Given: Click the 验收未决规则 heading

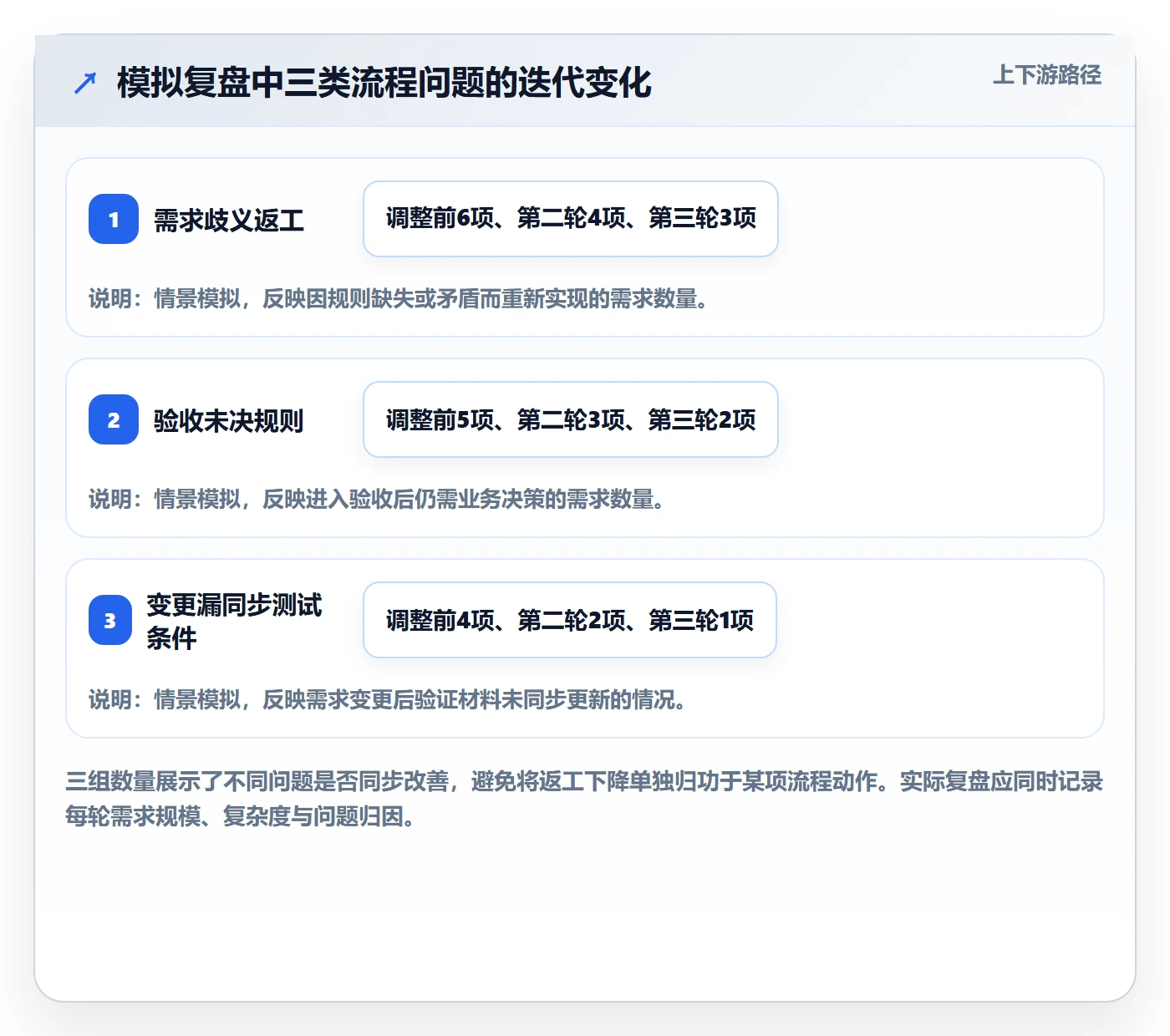Looking at the screenshot, I should pyautogui.click(x=229, y=421).
